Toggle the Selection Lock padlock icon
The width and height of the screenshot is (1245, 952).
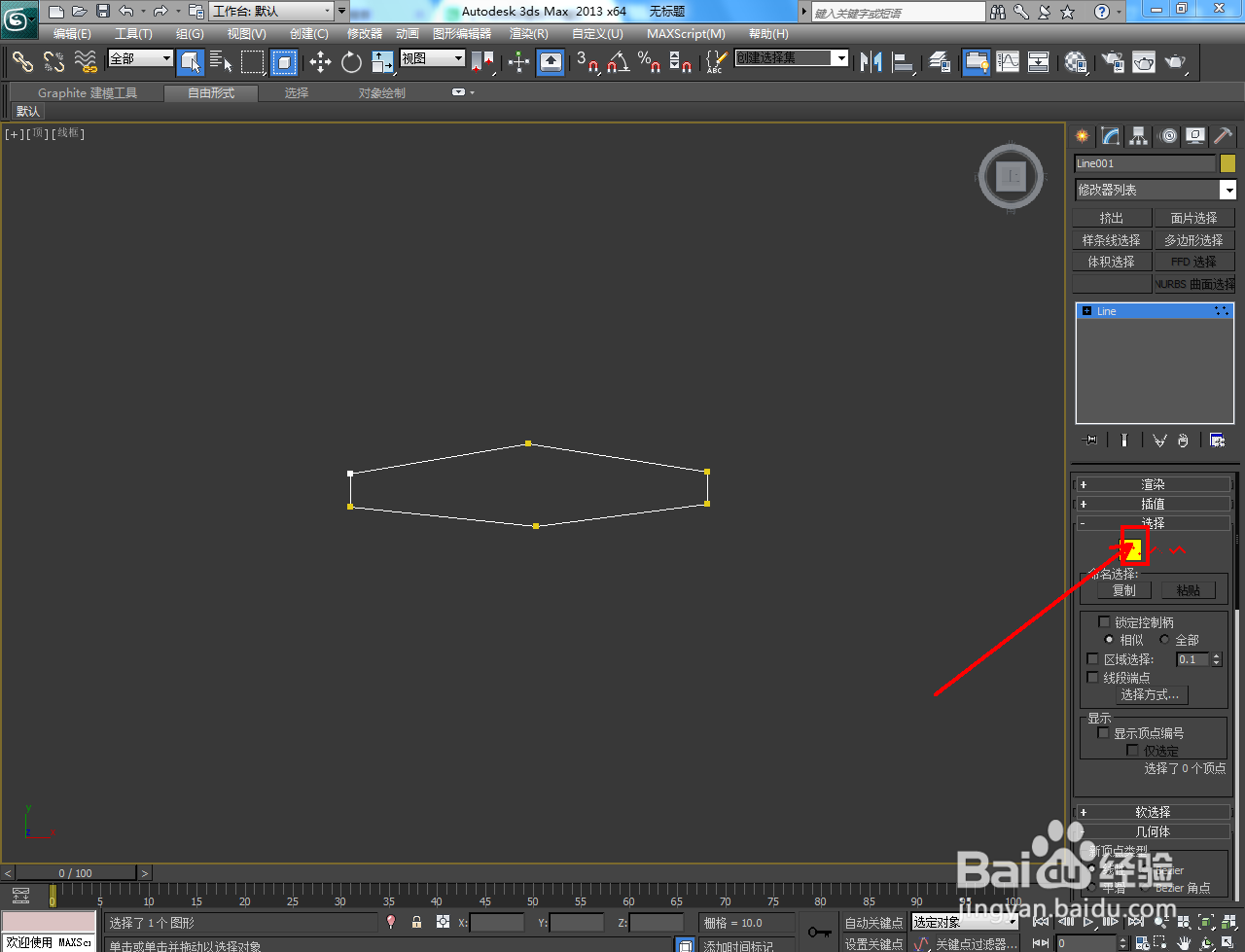click(x=416, y=922)
